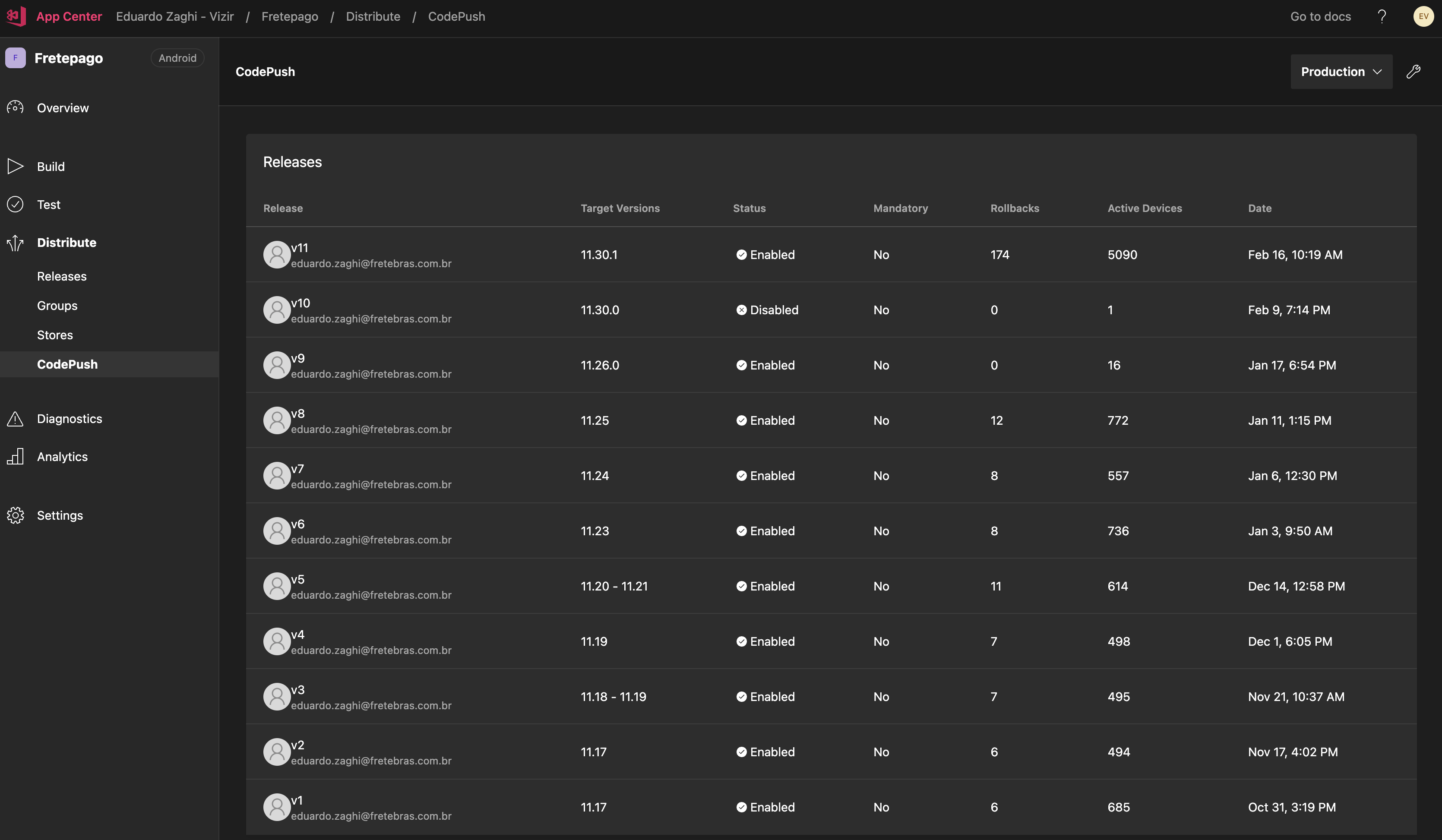Click Eduardo Zaghi - Vizir breadcrumb

click(175, 16)
